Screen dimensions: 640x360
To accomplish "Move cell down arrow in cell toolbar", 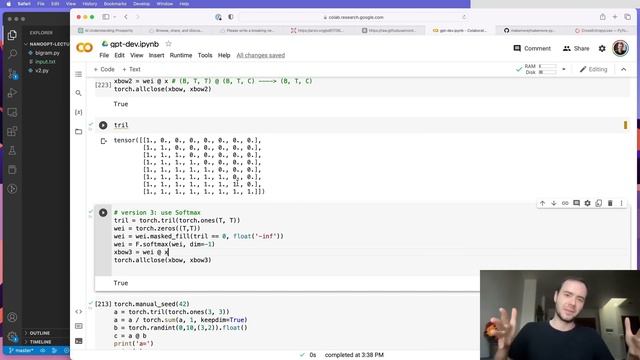I will (x=553, y=203).
